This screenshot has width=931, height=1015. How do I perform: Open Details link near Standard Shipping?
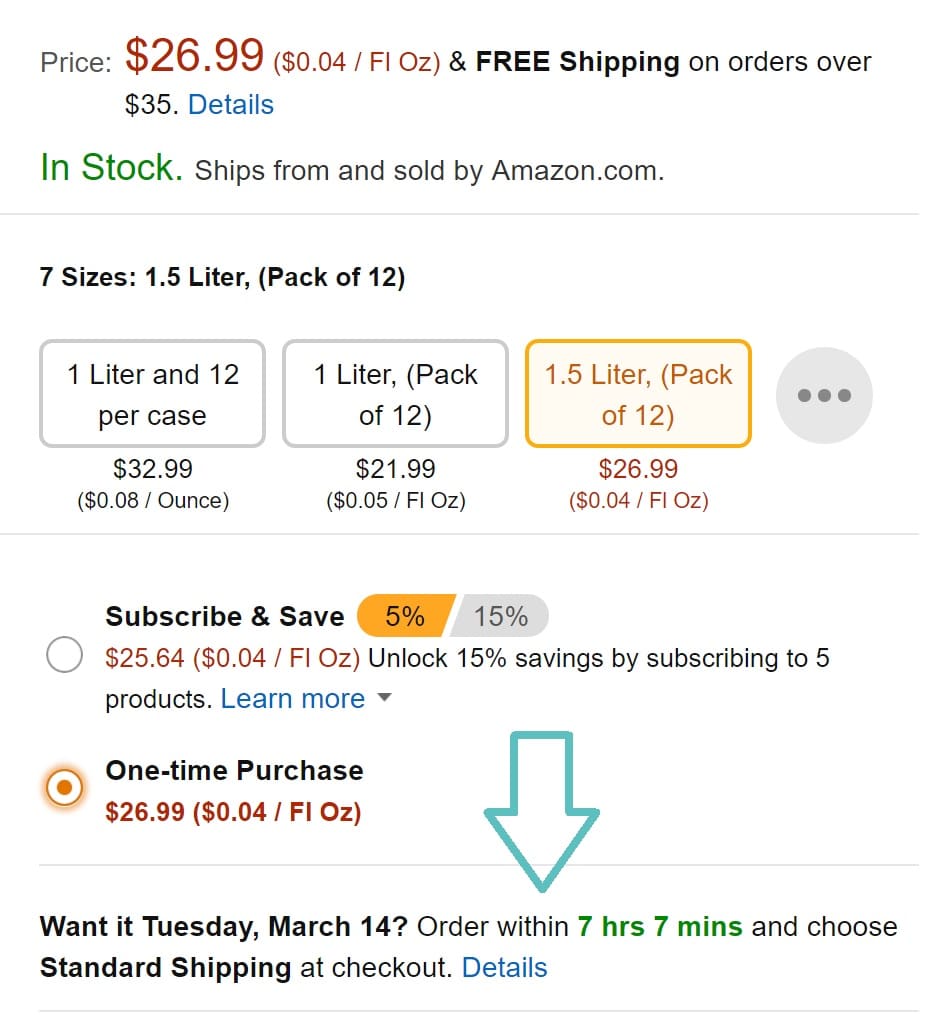click(505, 968)
